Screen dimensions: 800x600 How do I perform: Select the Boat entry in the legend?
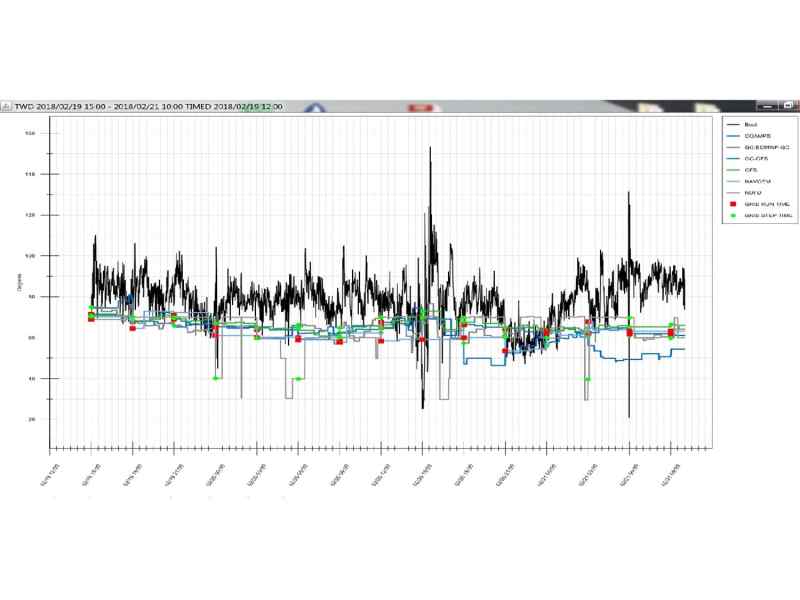(x=742, y=124)
